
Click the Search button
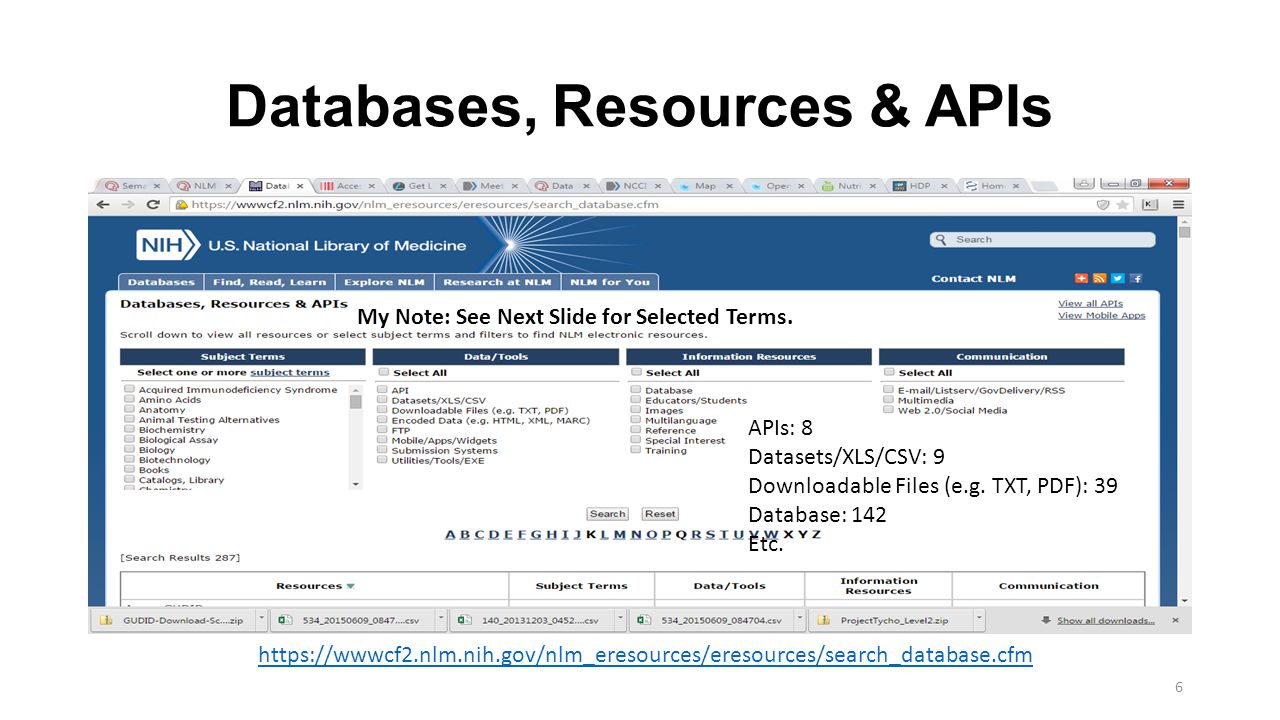607,514
